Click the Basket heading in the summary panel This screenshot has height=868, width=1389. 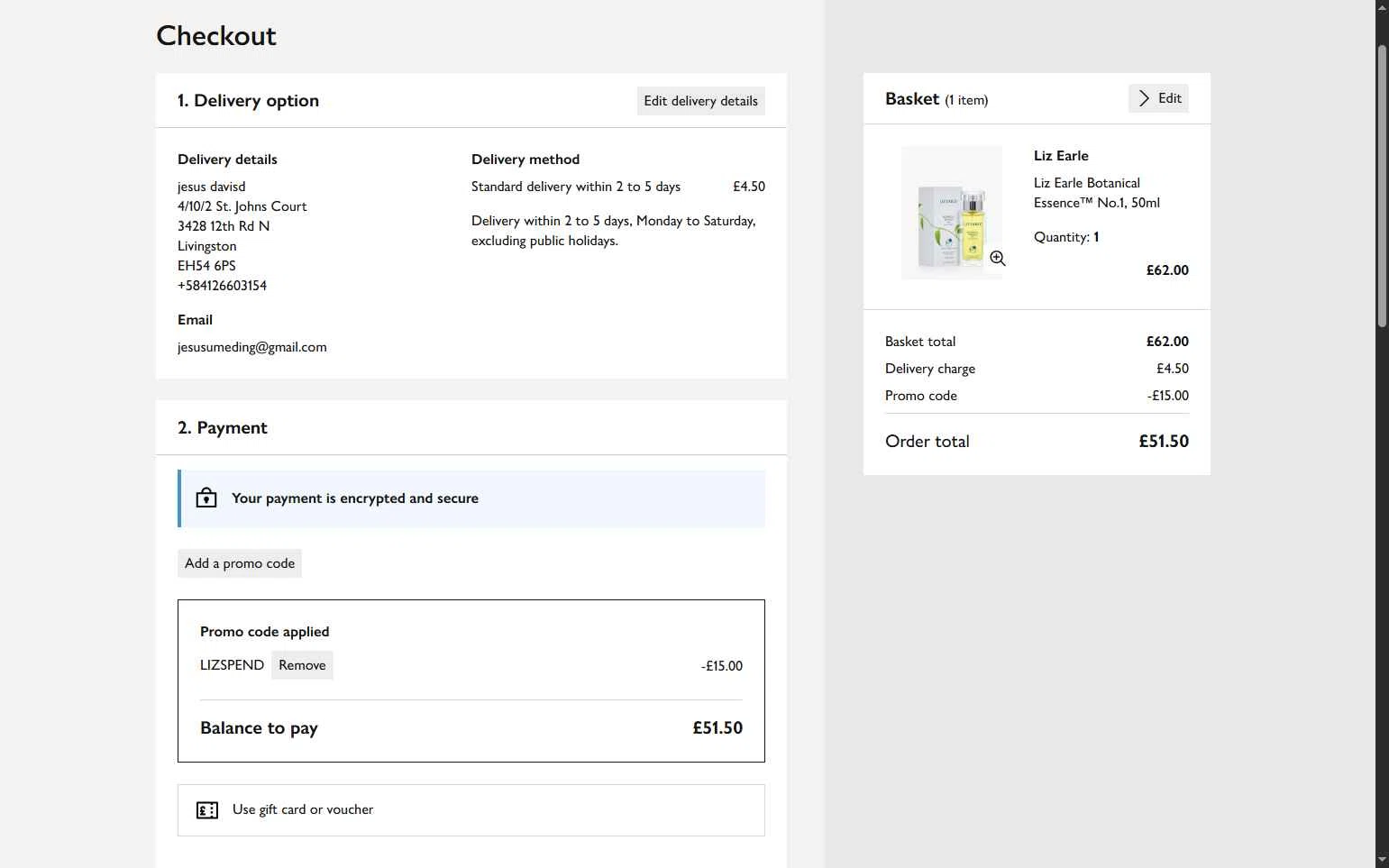tap(912, 99)
